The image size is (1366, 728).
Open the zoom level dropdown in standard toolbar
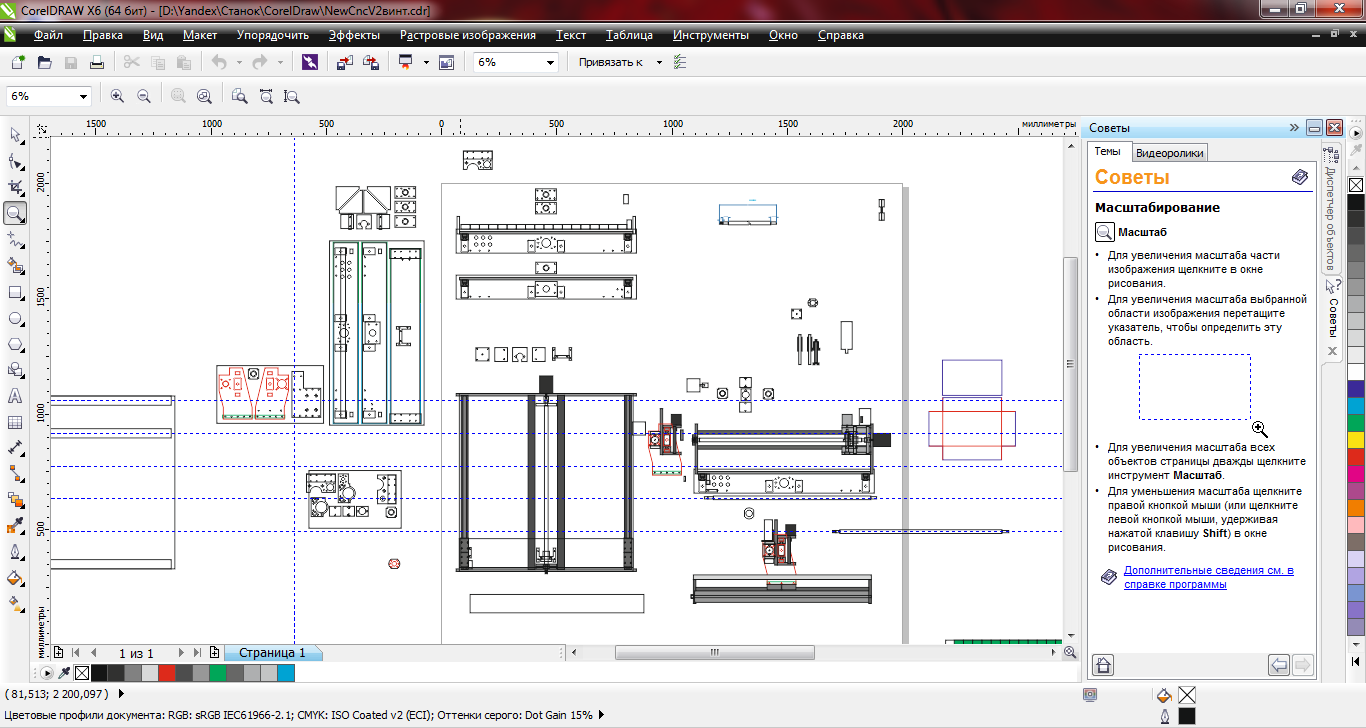[x=550, y=62]
